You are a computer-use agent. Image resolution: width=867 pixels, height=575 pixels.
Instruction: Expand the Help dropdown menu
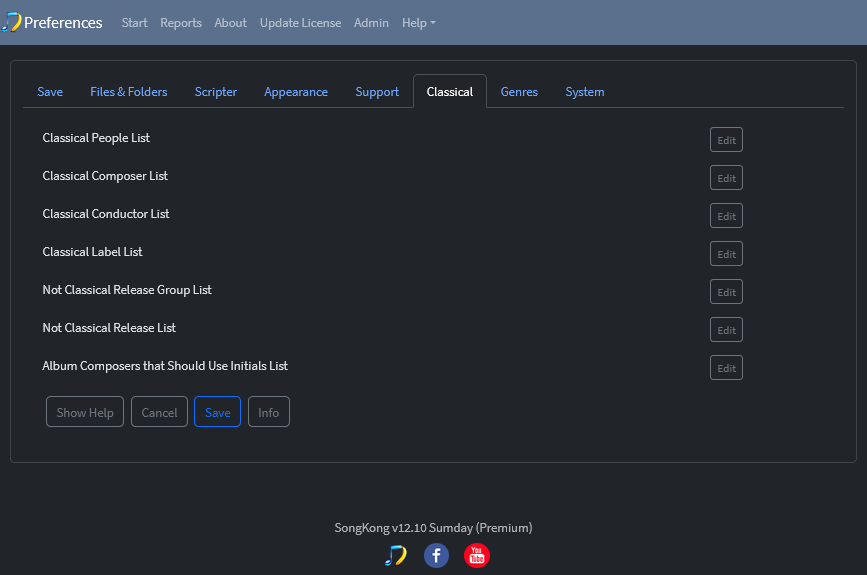(x=419, y=23)
